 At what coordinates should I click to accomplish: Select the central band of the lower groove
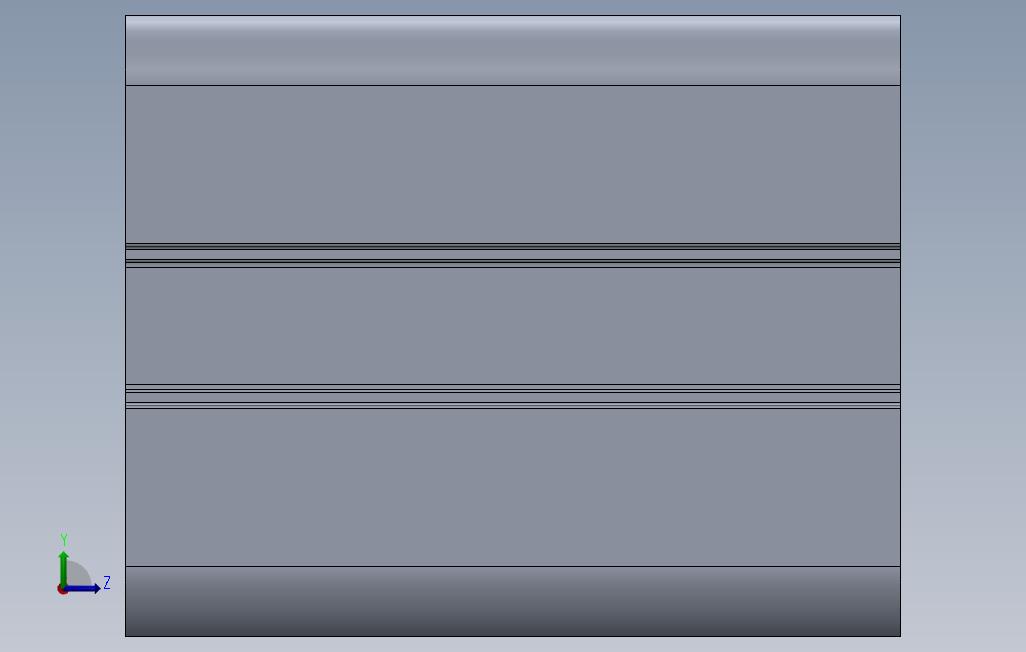coord(513,397)
